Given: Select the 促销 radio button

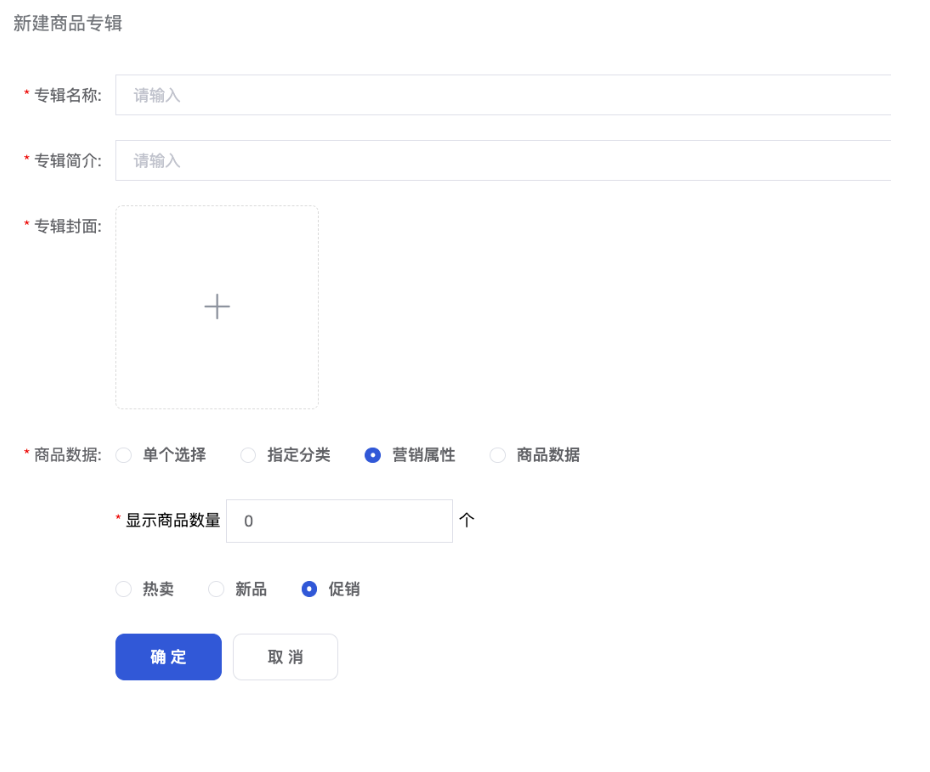Looking at the screenshot, I should click(x=310, y=590).
